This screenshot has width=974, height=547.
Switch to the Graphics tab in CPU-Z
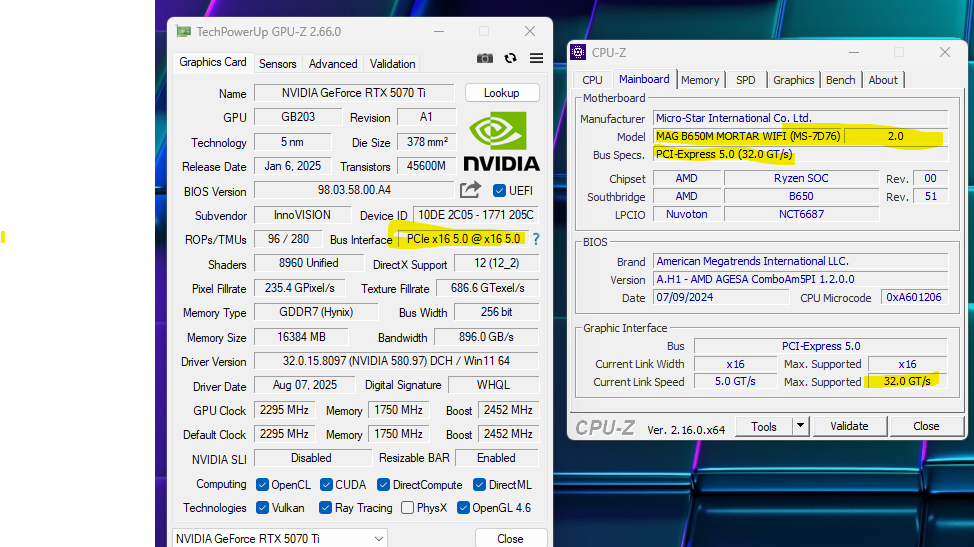[793, 80]
